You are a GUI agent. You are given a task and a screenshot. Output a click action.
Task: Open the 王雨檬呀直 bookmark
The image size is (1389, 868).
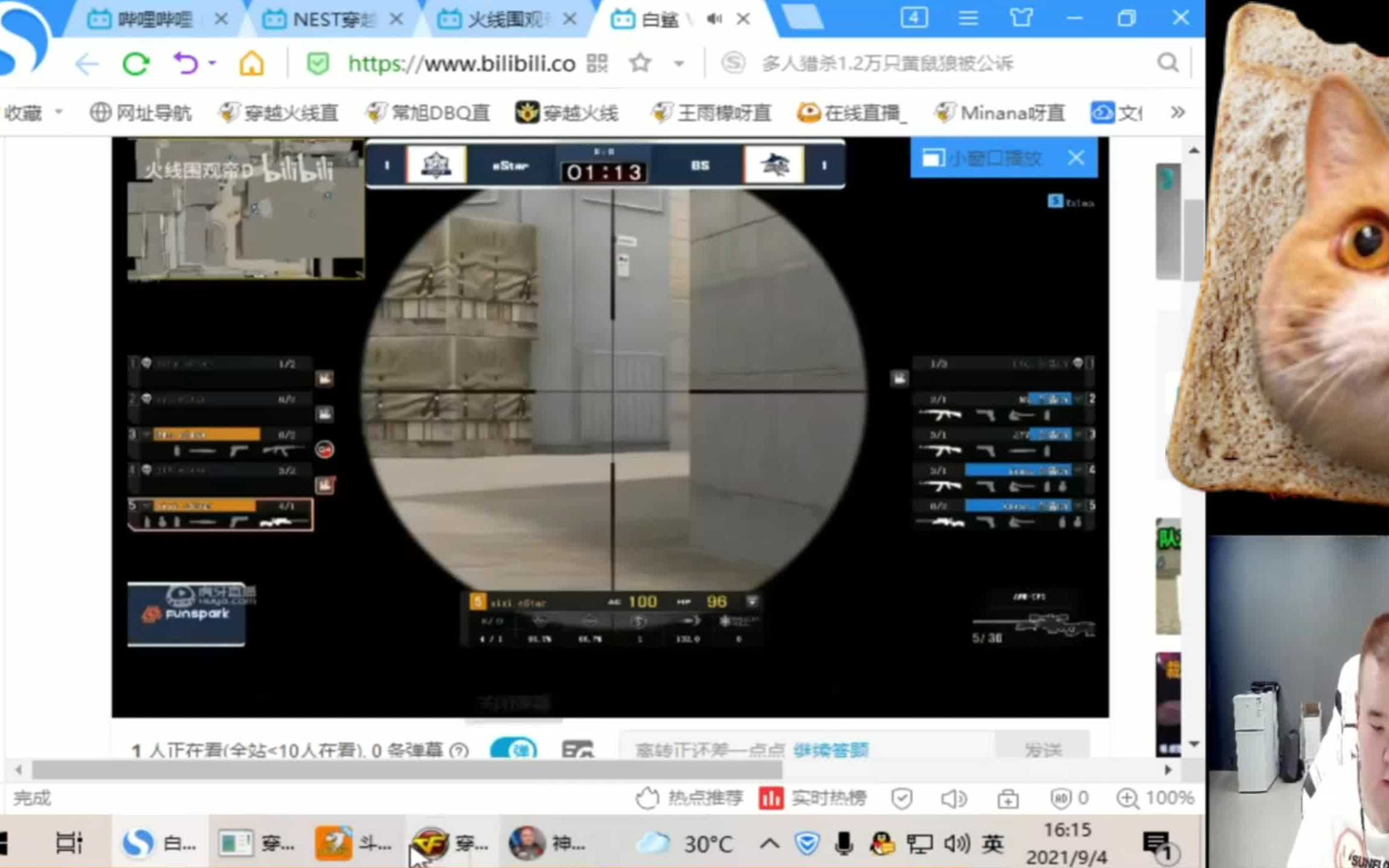(x=712, y=112)
